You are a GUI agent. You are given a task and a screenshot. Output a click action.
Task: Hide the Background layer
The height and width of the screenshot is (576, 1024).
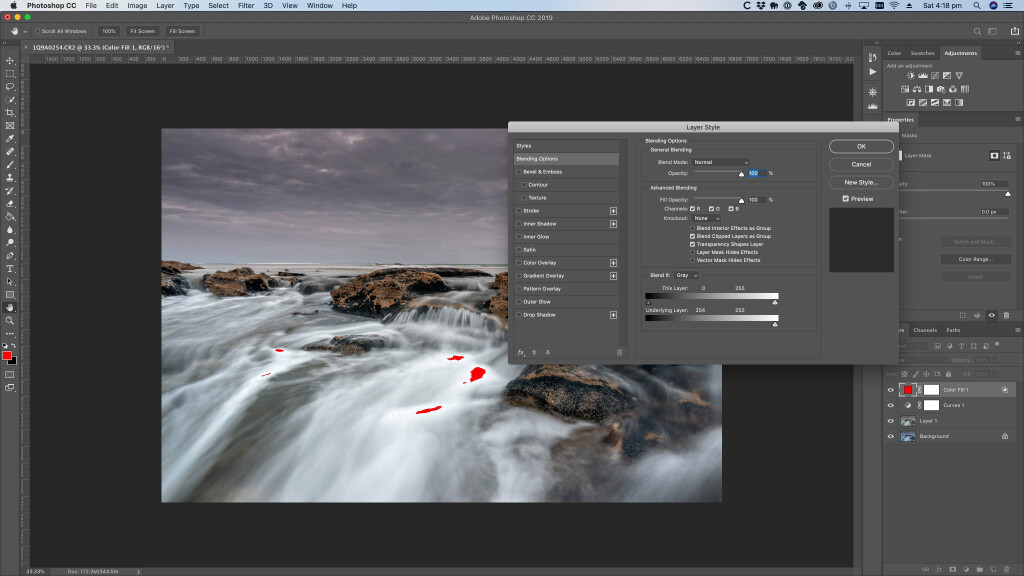point(890,436)
